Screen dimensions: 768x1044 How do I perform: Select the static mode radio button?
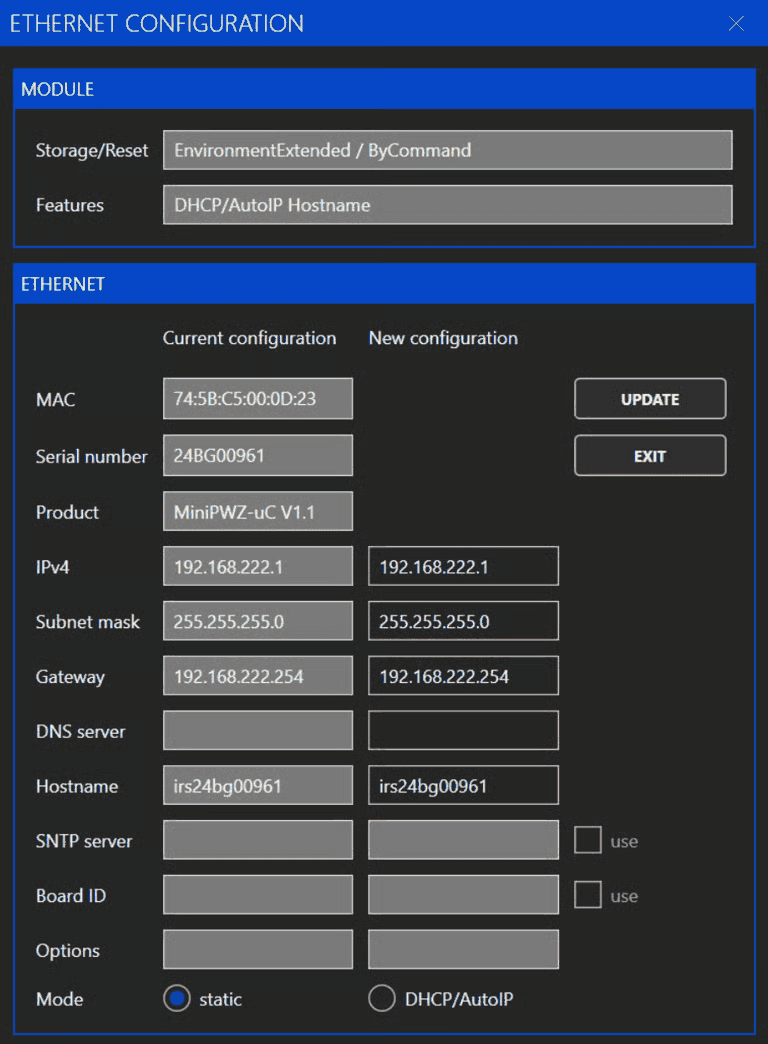(177, 999)
